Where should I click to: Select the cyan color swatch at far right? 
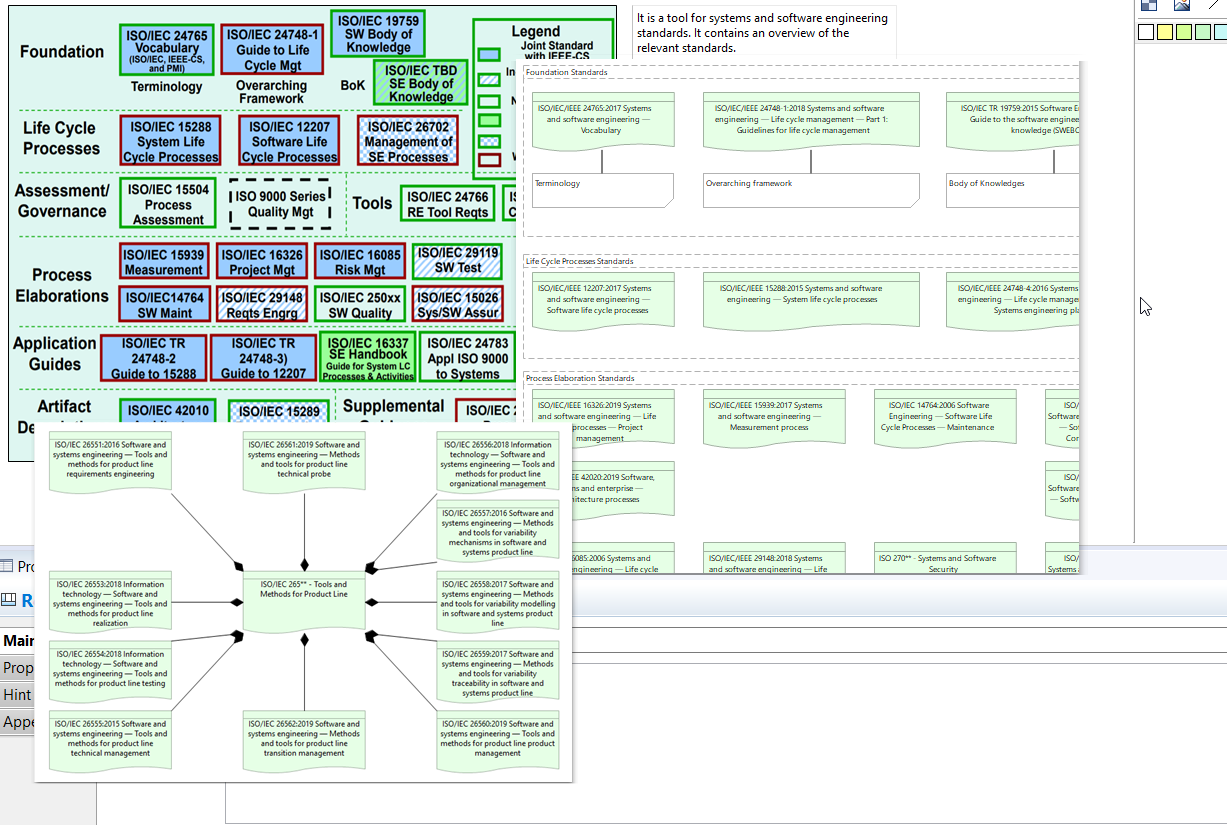coord(1222,32)
